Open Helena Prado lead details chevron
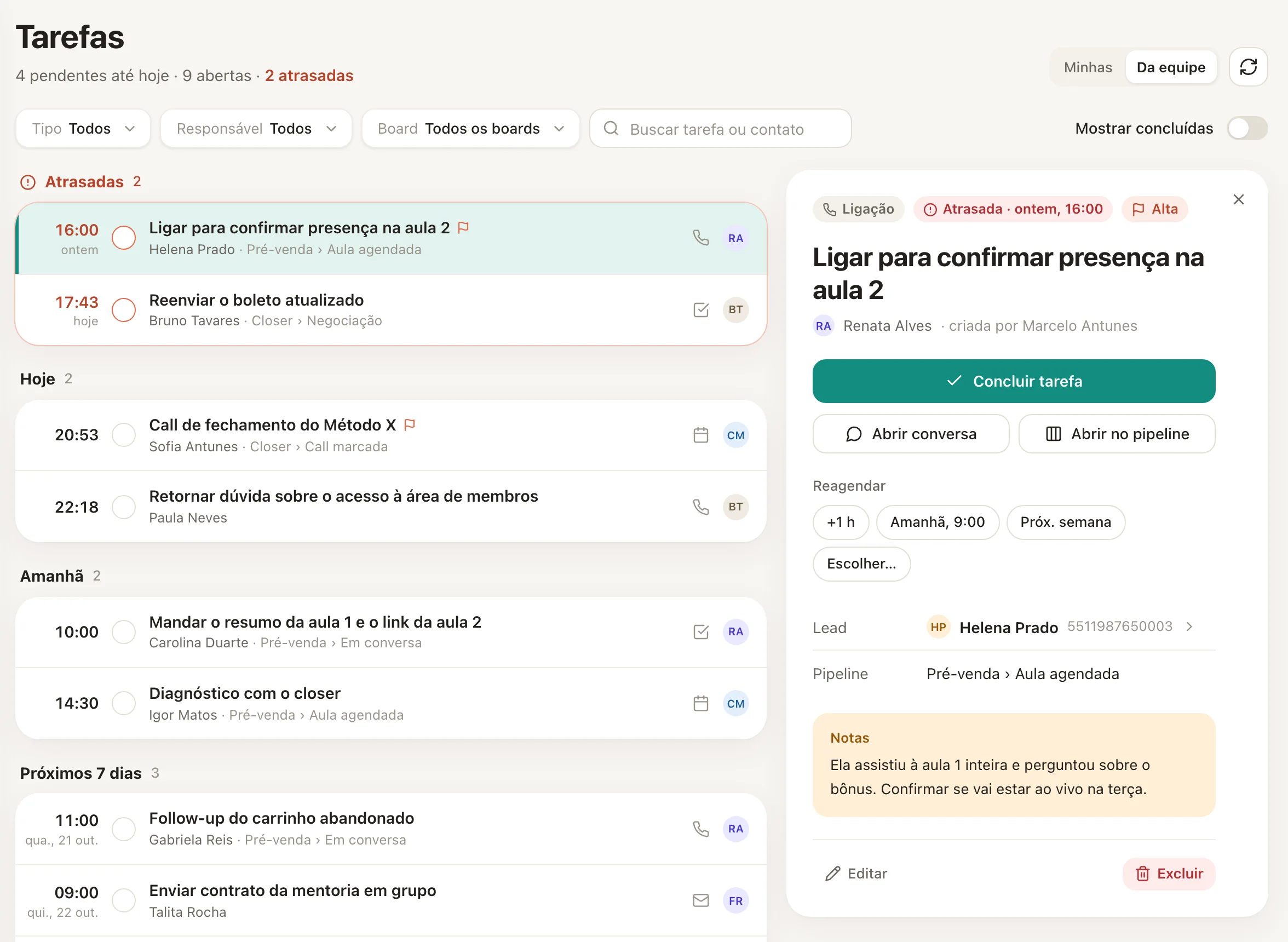Screen dimensions: 1288x942 1189,627
